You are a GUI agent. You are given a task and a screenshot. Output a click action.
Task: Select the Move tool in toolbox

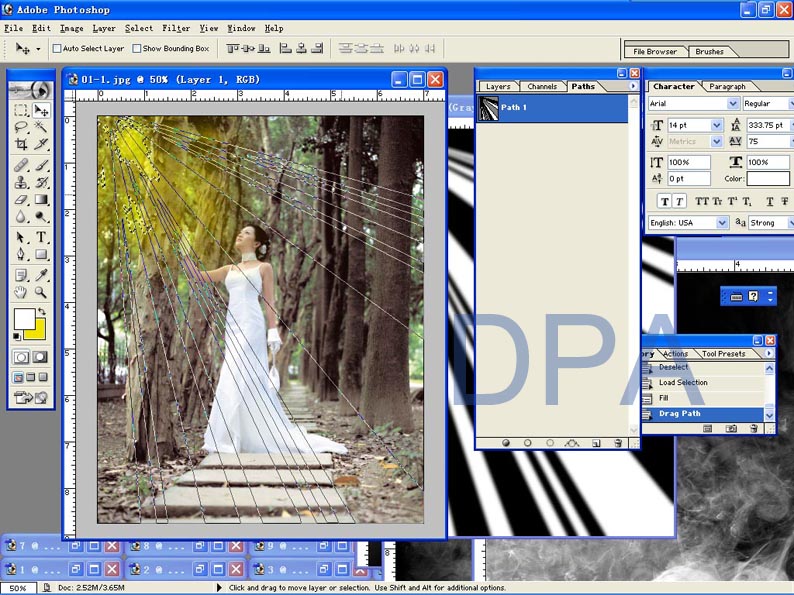[41, 110]
